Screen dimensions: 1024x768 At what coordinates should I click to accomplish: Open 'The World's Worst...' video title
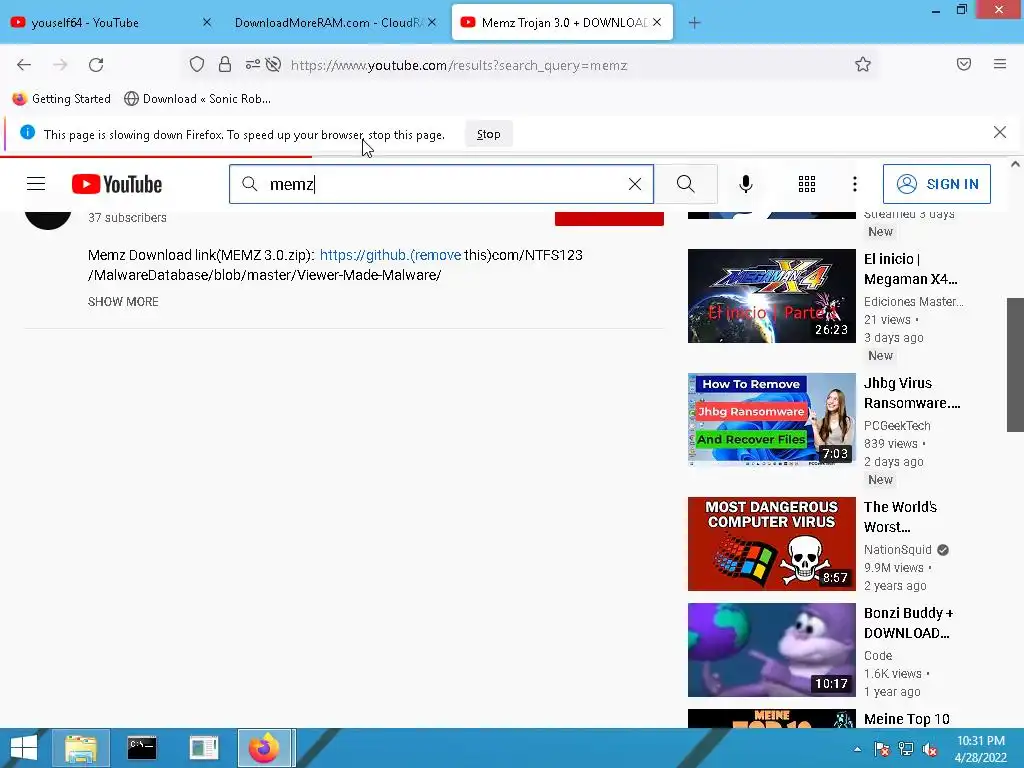(900, 517)
